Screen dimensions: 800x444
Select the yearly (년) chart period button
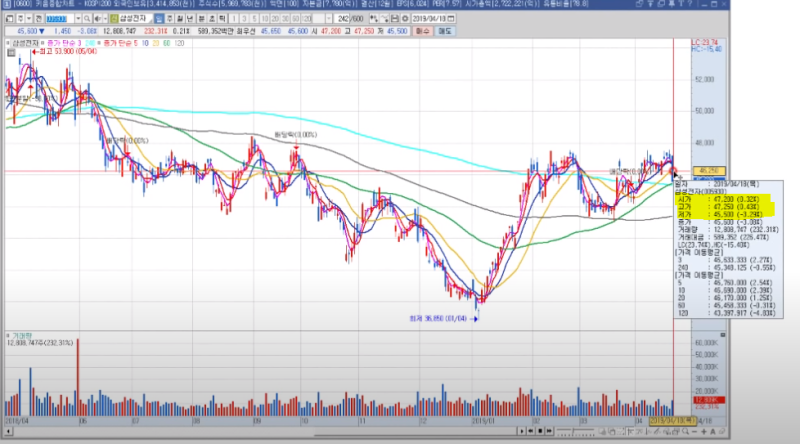[x=190, y=18]
